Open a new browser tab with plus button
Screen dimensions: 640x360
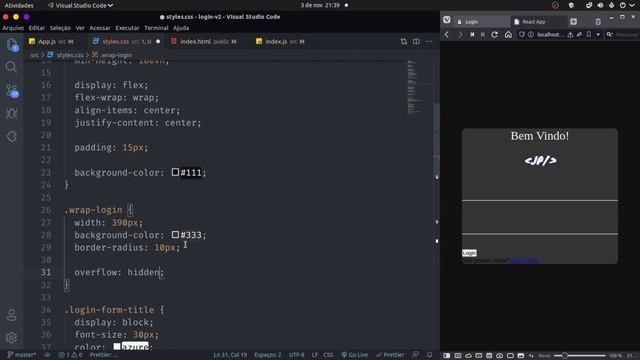(573, 21)
